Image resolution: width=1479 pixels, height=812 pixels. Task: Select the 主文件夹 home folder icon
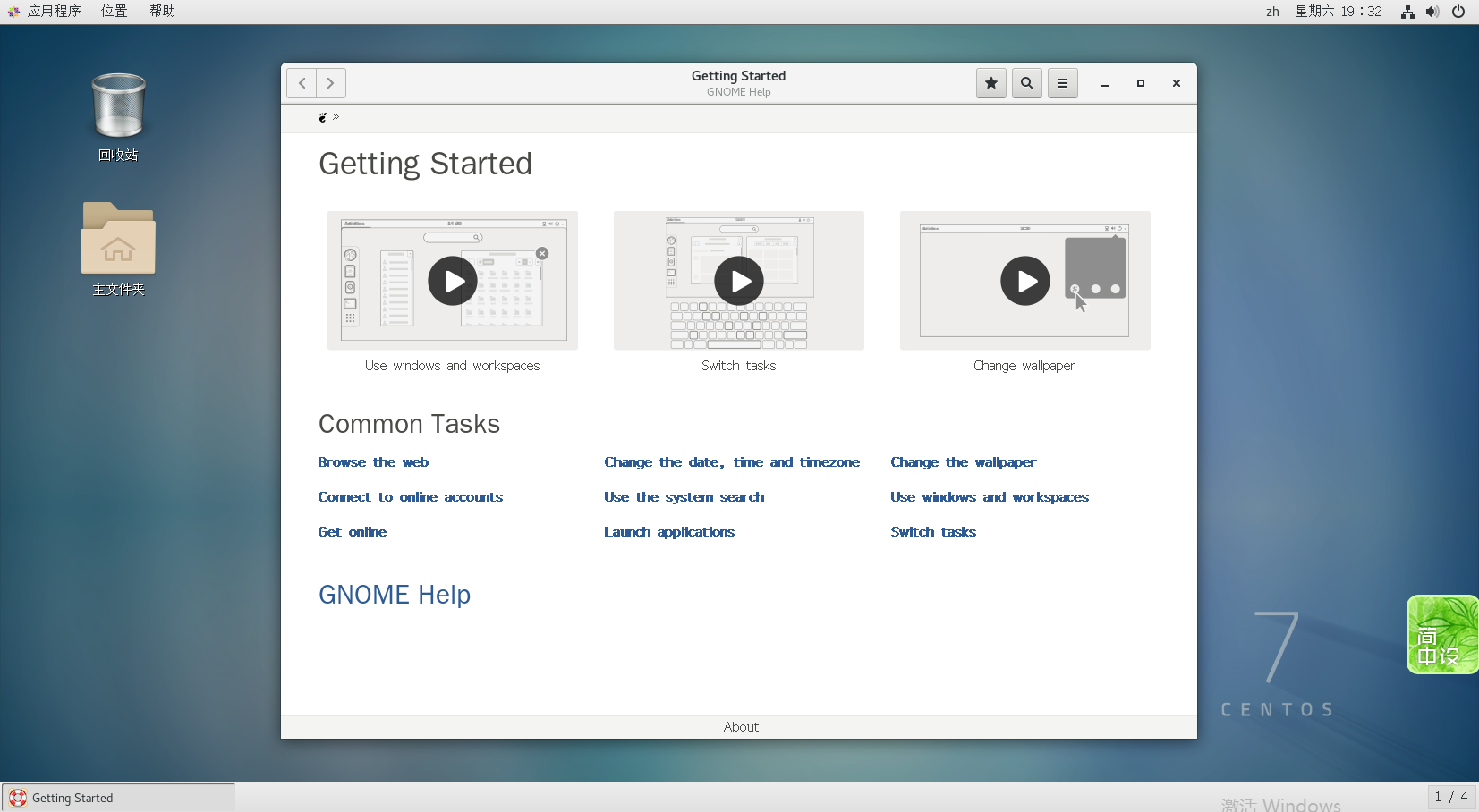click(118, 250)
